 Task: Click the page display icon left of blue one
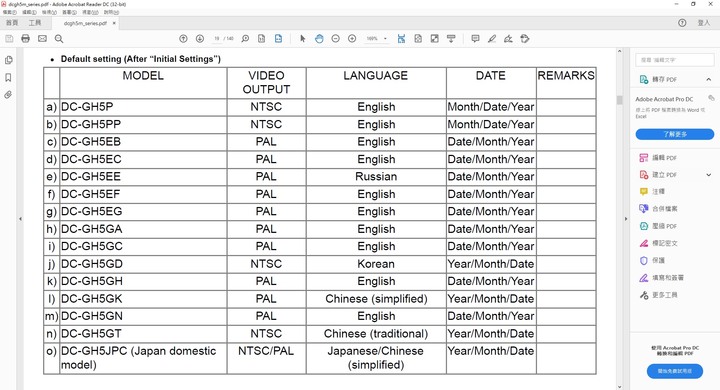pos(262,39)
